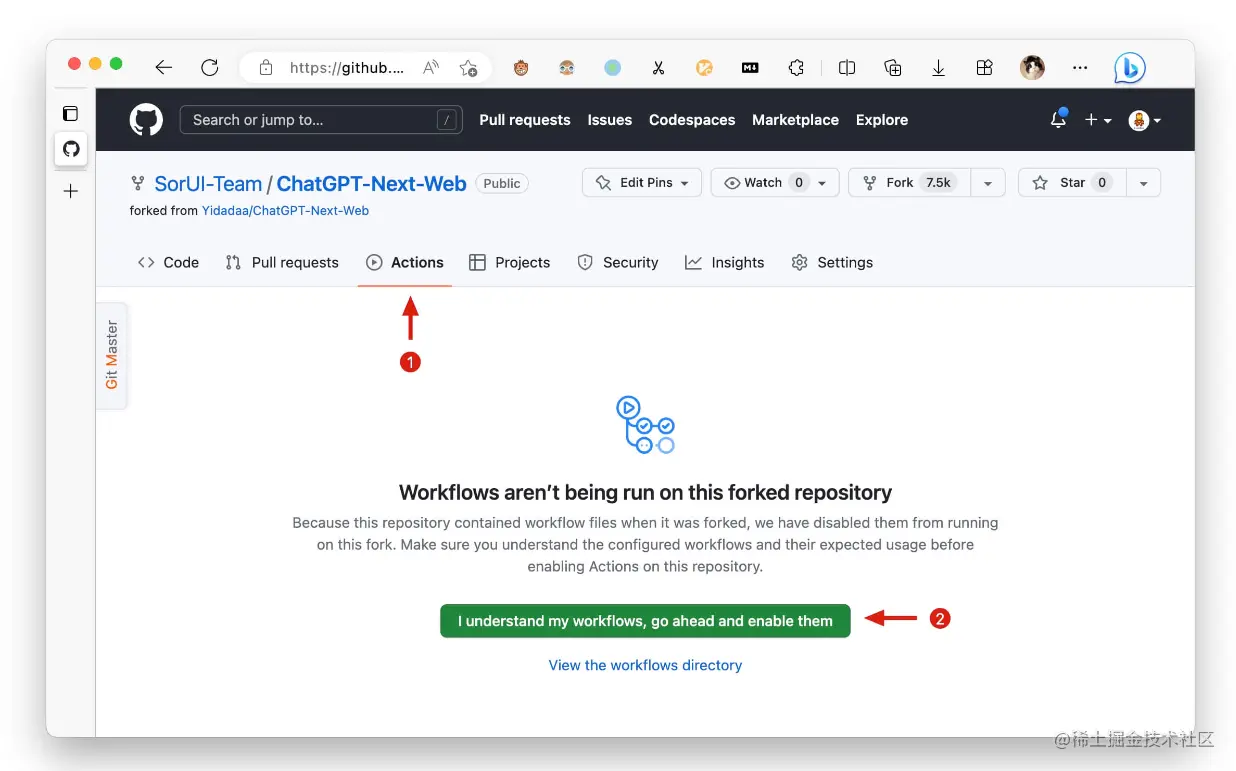Open the monkey face extension icon
This screenshot has height=771, width=1236.
(x=521, y=68)
